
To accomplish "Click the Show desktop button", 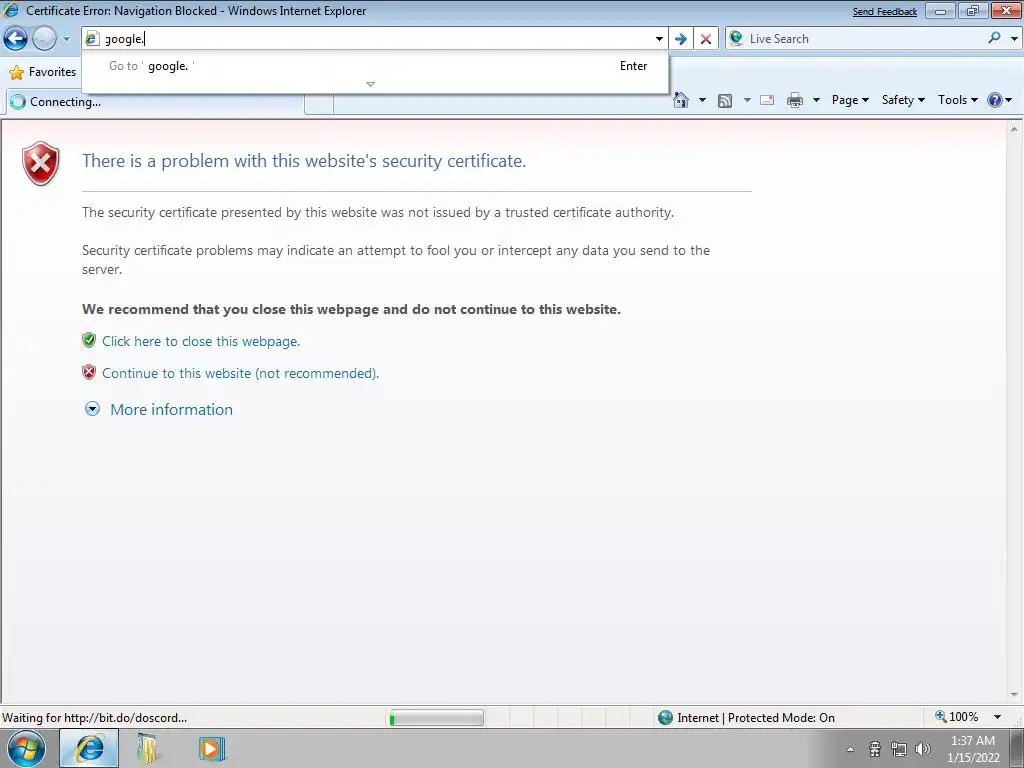I will click(x=1017, y=748).
